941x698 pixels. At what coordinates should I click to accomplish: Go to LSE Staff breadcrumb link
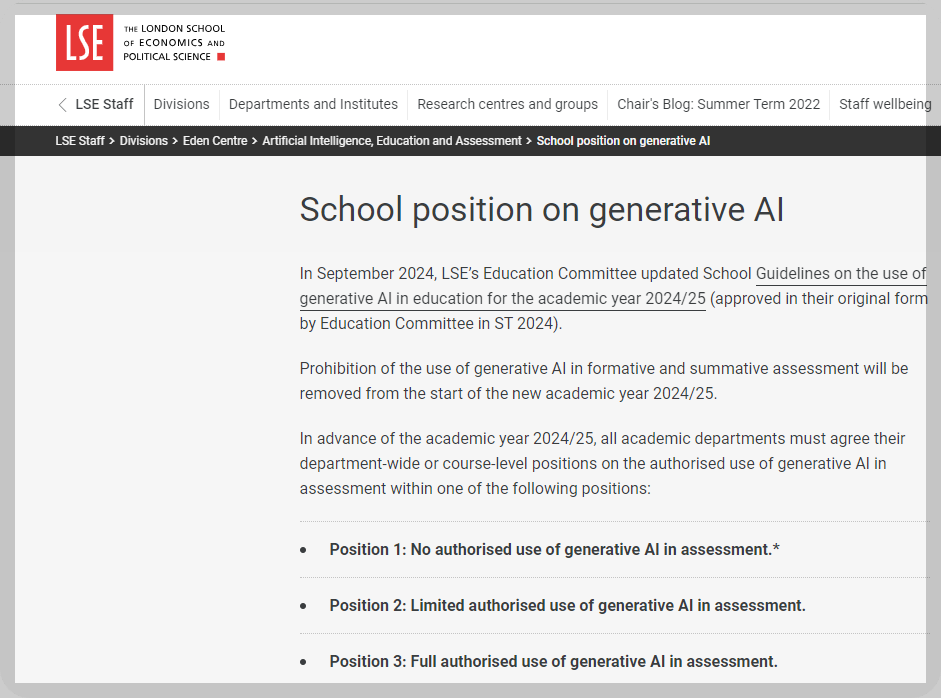click(x=80, y=141)
